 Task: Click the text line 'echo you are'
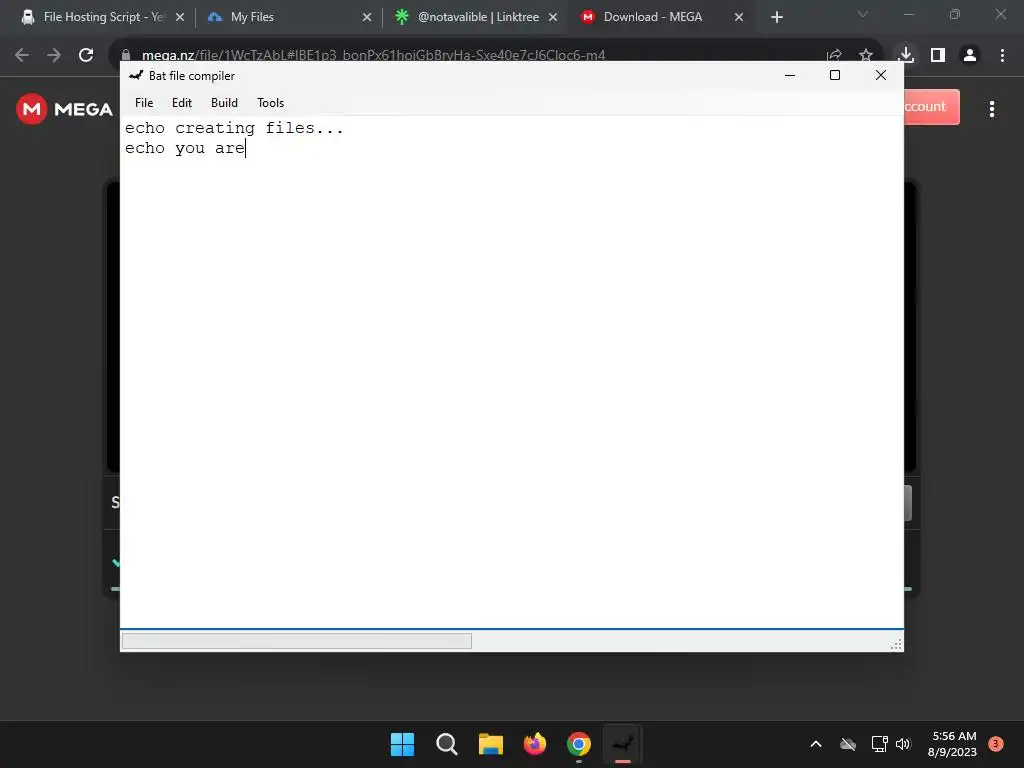[185, 148]
